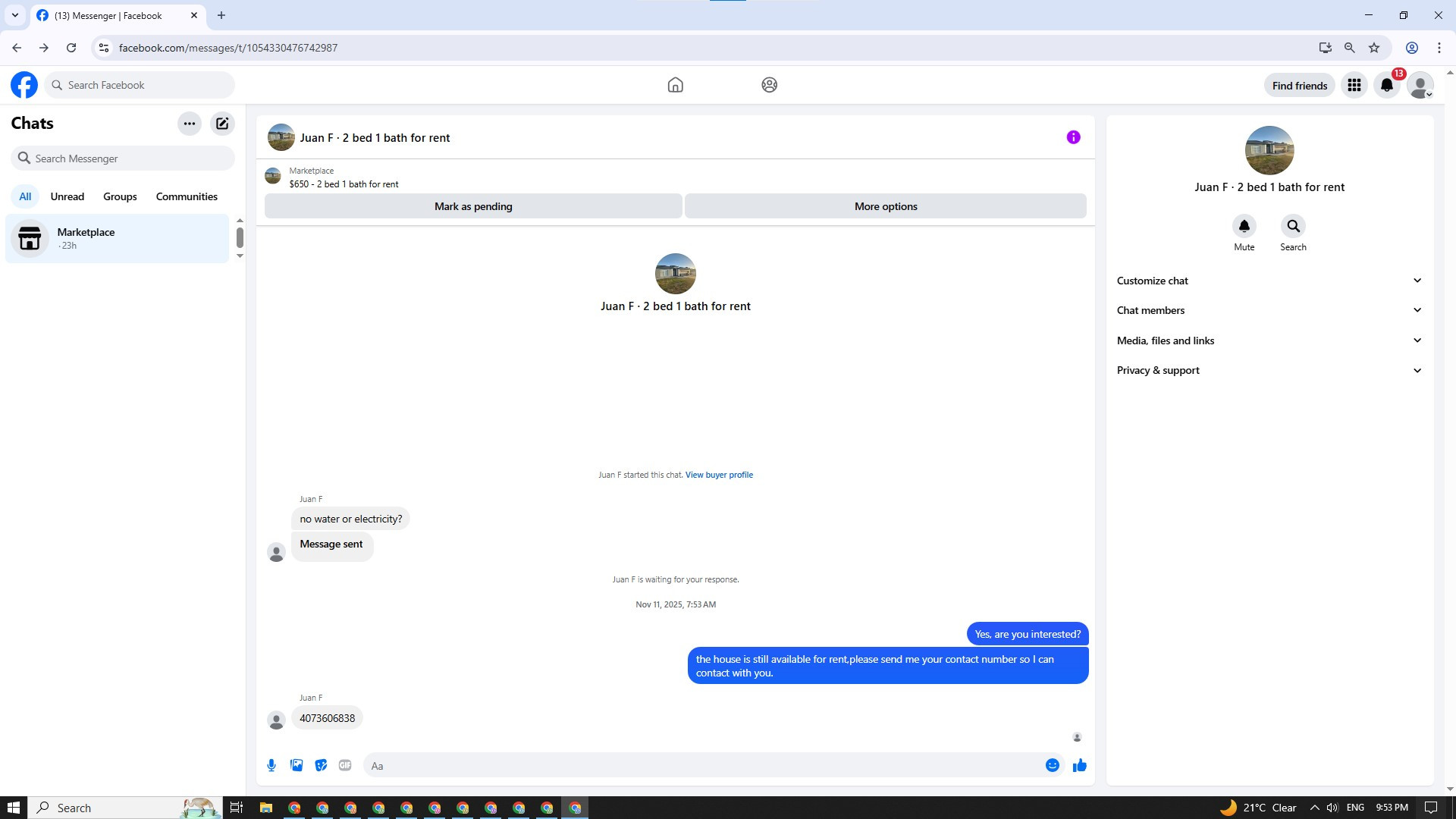Open the View buyer profile link
This screenshot has height=819, width=1456.
(719, 475)
